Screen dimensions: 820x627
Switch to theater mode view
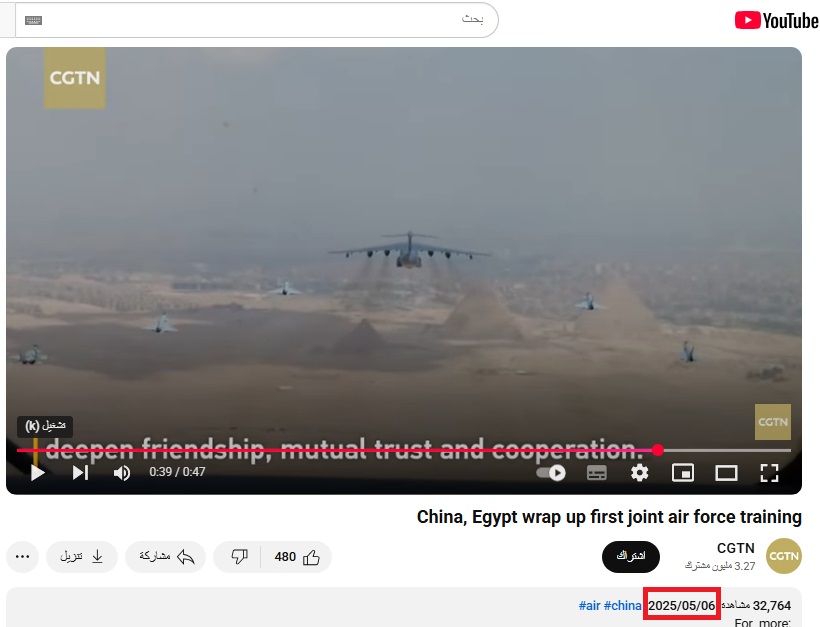point(726,473)
